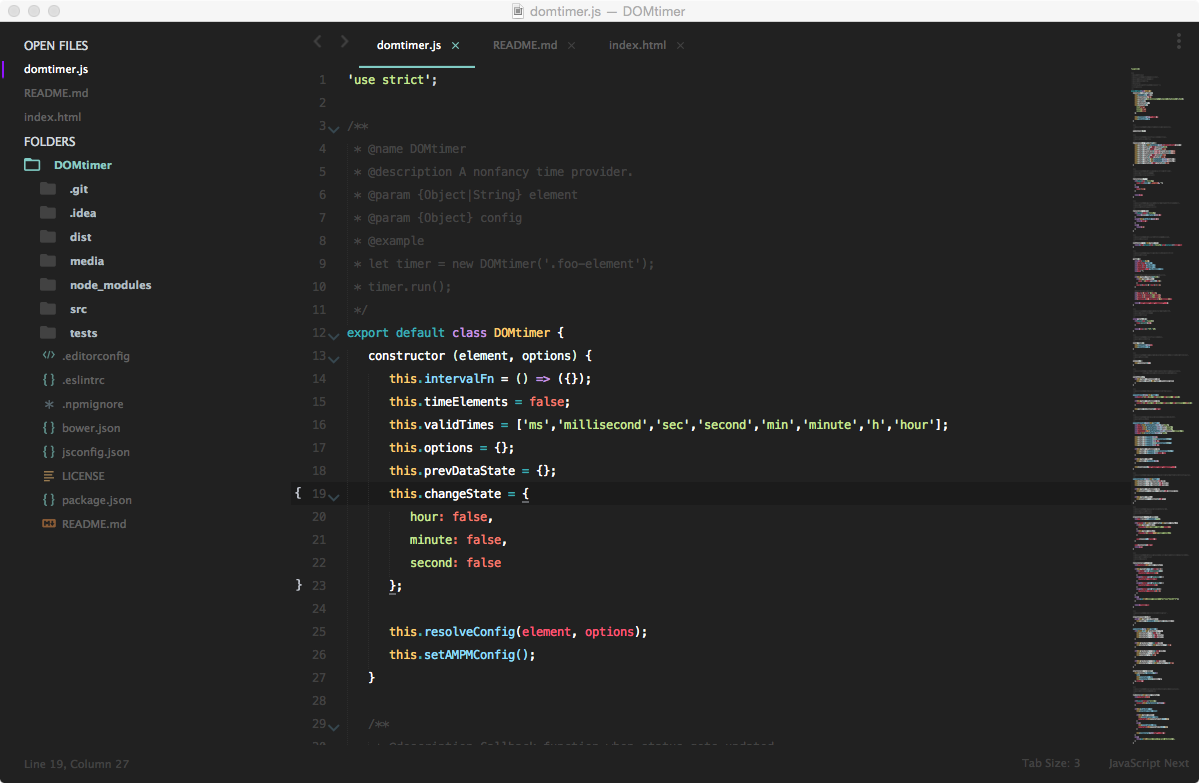
Task: Click the bower.json braces icon
Action: 49,427
